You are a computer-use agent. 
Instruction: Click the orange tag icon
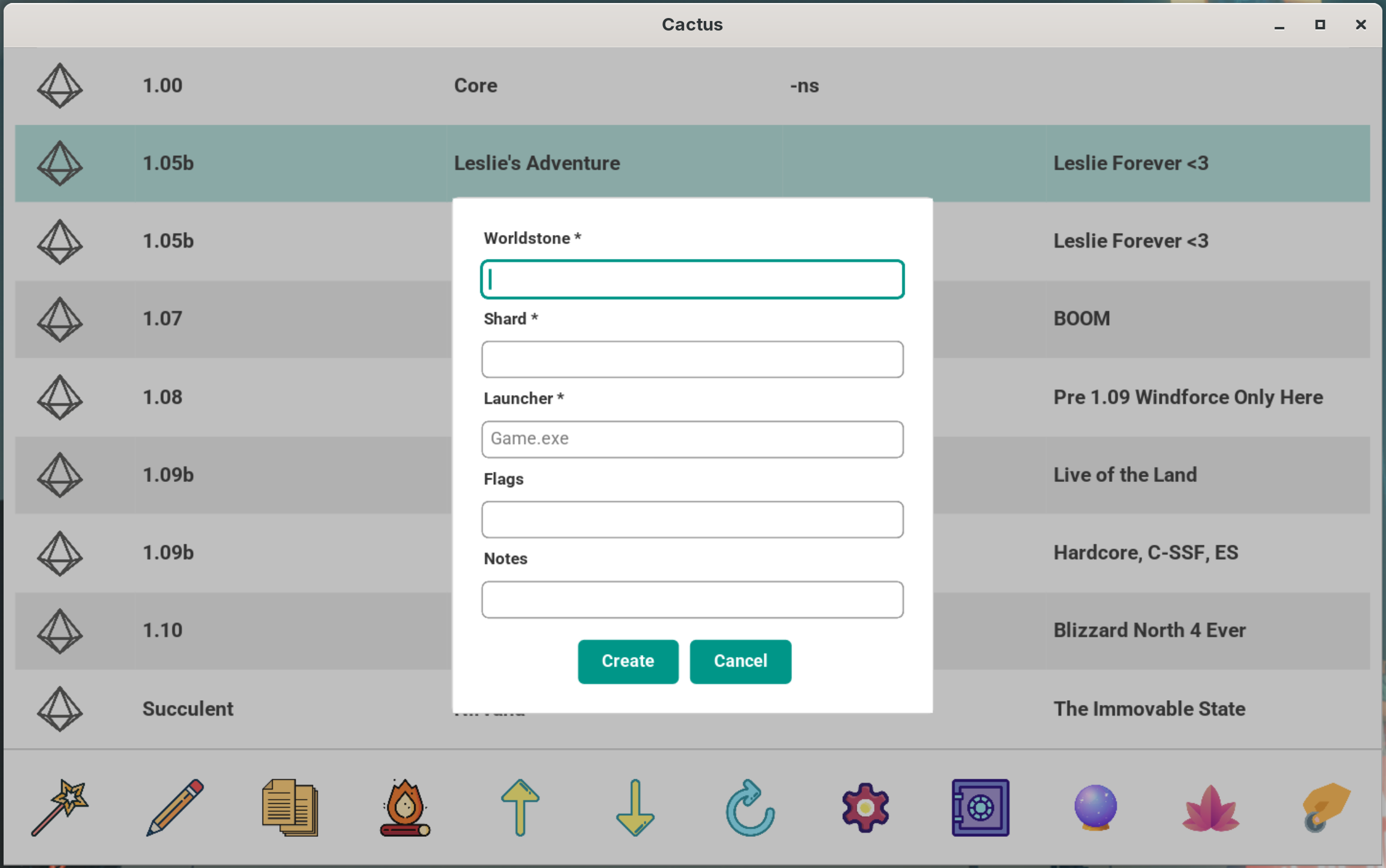point(1325,807)
